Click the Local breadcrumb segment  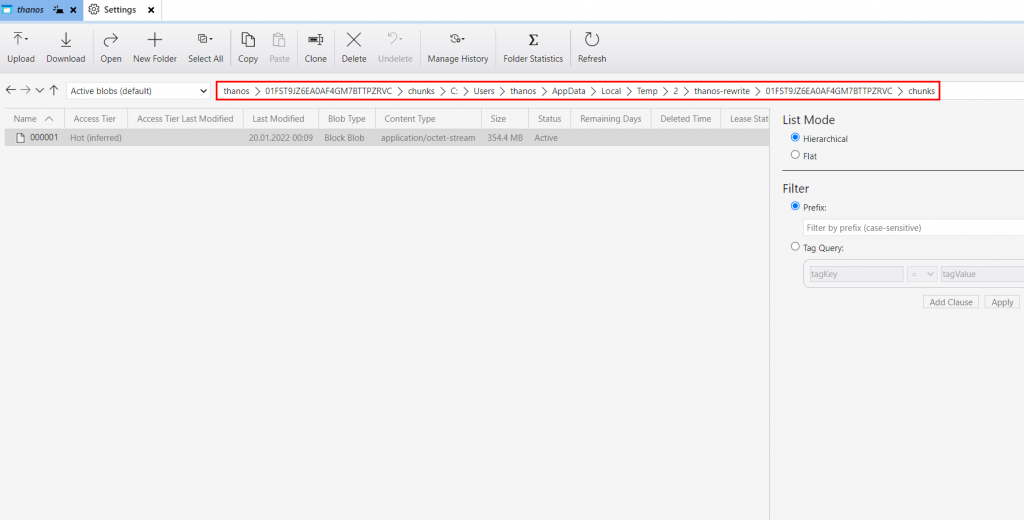[611, 91]
